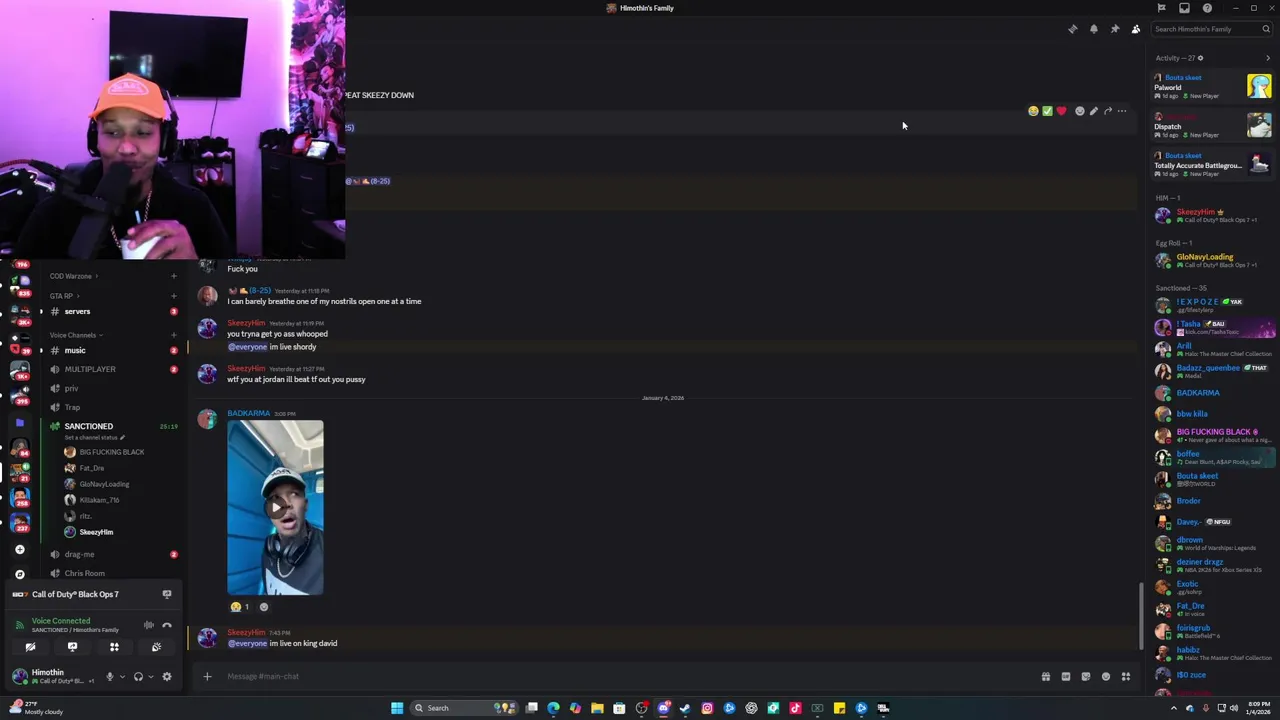Join the drag-me voice channel
The height and width of the screenshot is (720, 1280).
click(x=112, y=554)
